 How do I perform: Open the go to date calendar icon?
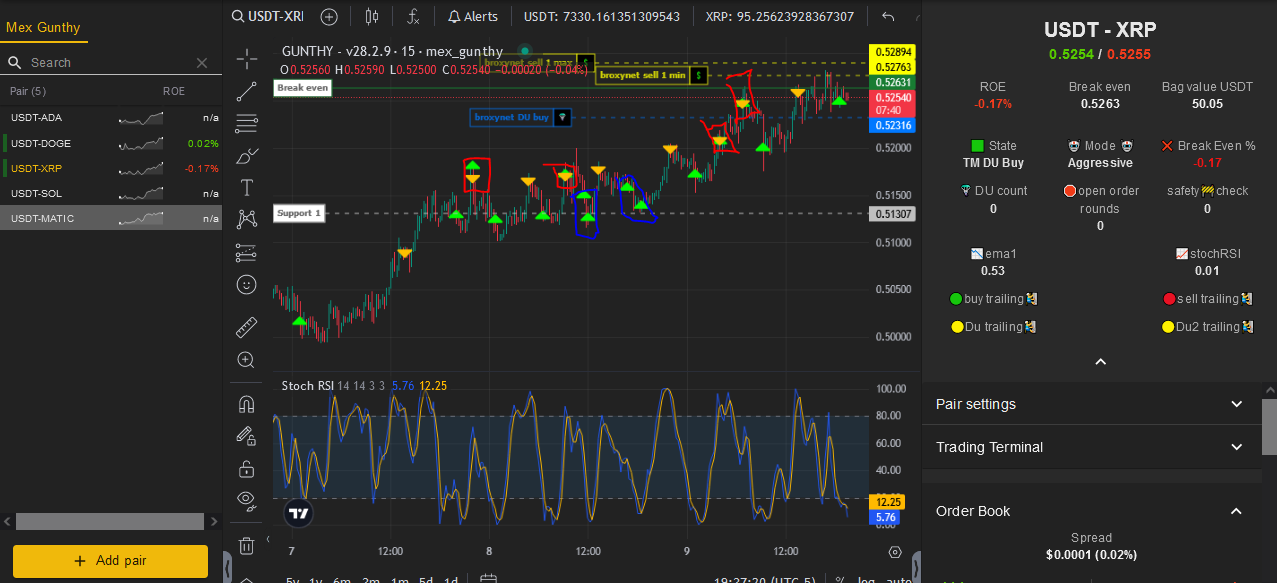(488, 580)
